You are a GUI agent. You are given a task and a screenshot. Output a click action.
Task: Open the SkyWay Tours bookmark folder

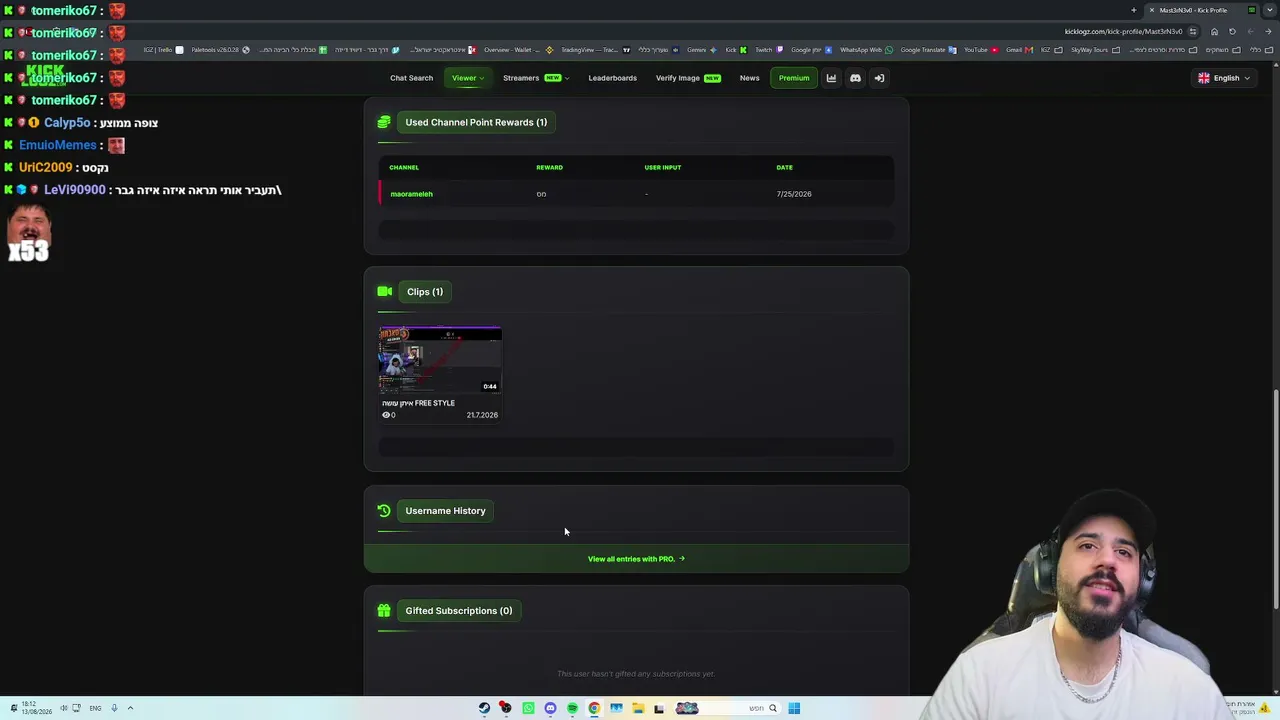[x=1095, y=50]
